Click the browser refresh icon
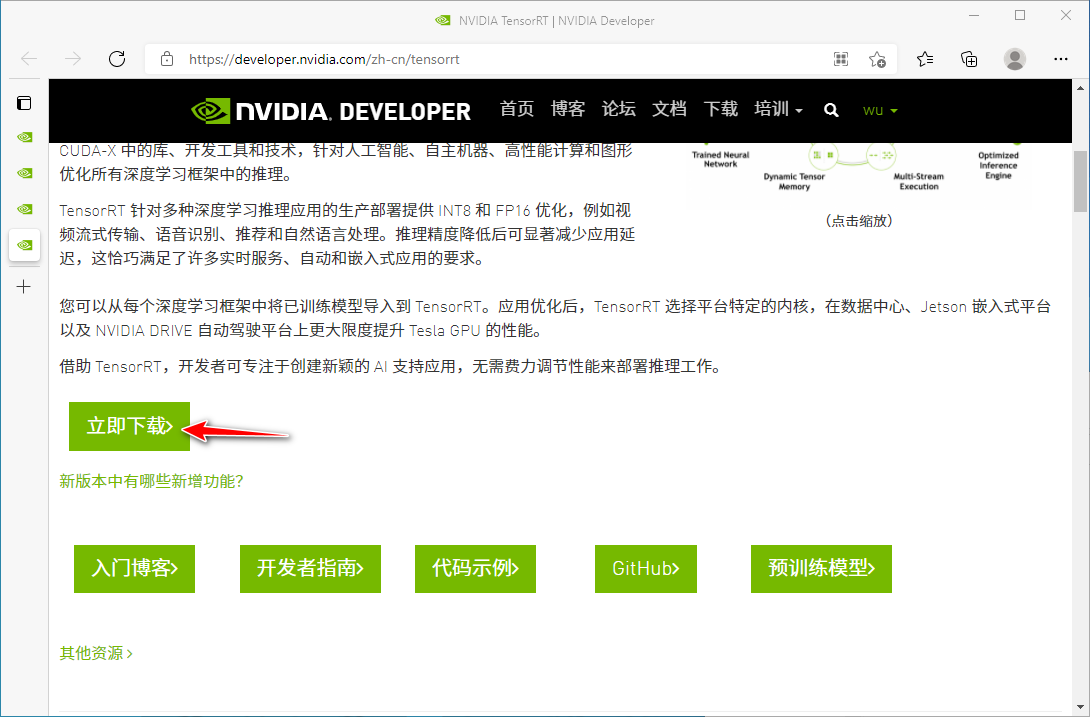The width and height of the screenshot is (1090, 717). click(x=117, y=59)
